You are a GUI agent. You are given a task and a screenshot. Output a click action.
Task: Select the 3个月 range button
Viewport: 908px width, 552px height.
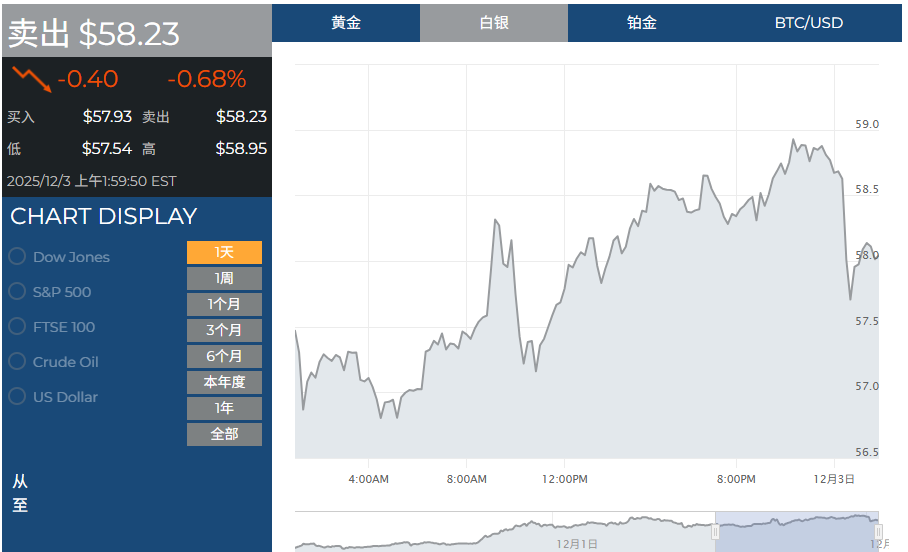[x=224, y=330]
